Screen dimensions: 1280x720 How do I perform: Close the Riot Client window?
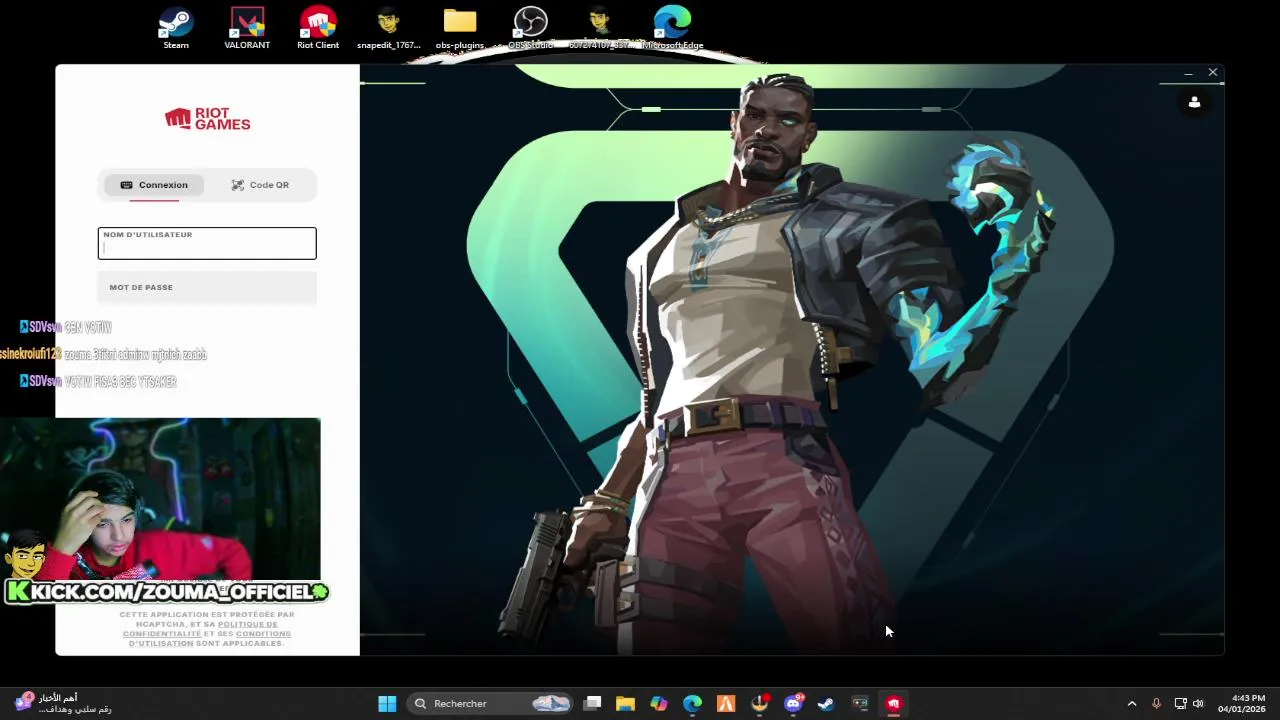point(1213,73)
